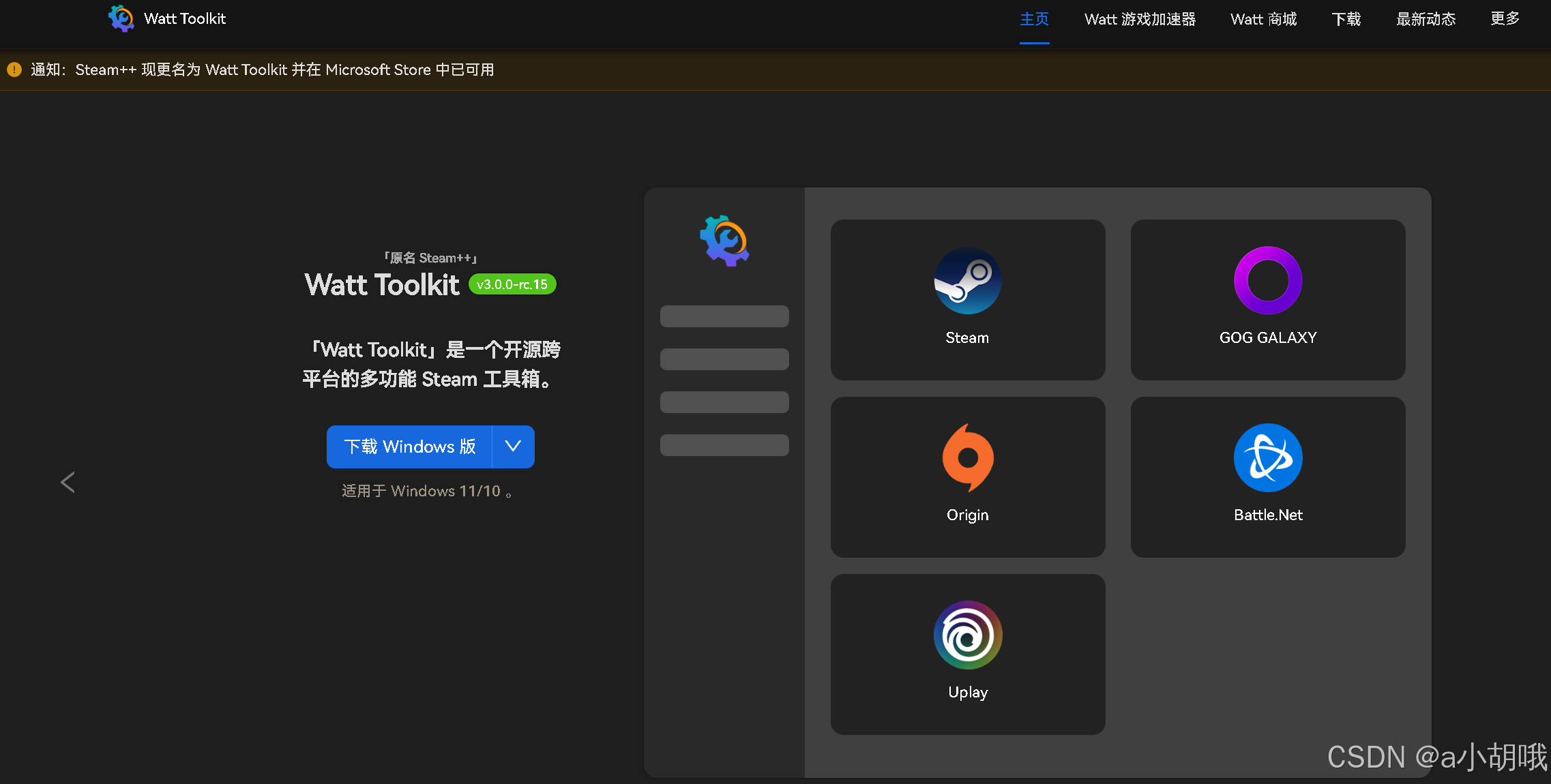Click the GOG GALAXY purple ring icon

pos(1268,281)
